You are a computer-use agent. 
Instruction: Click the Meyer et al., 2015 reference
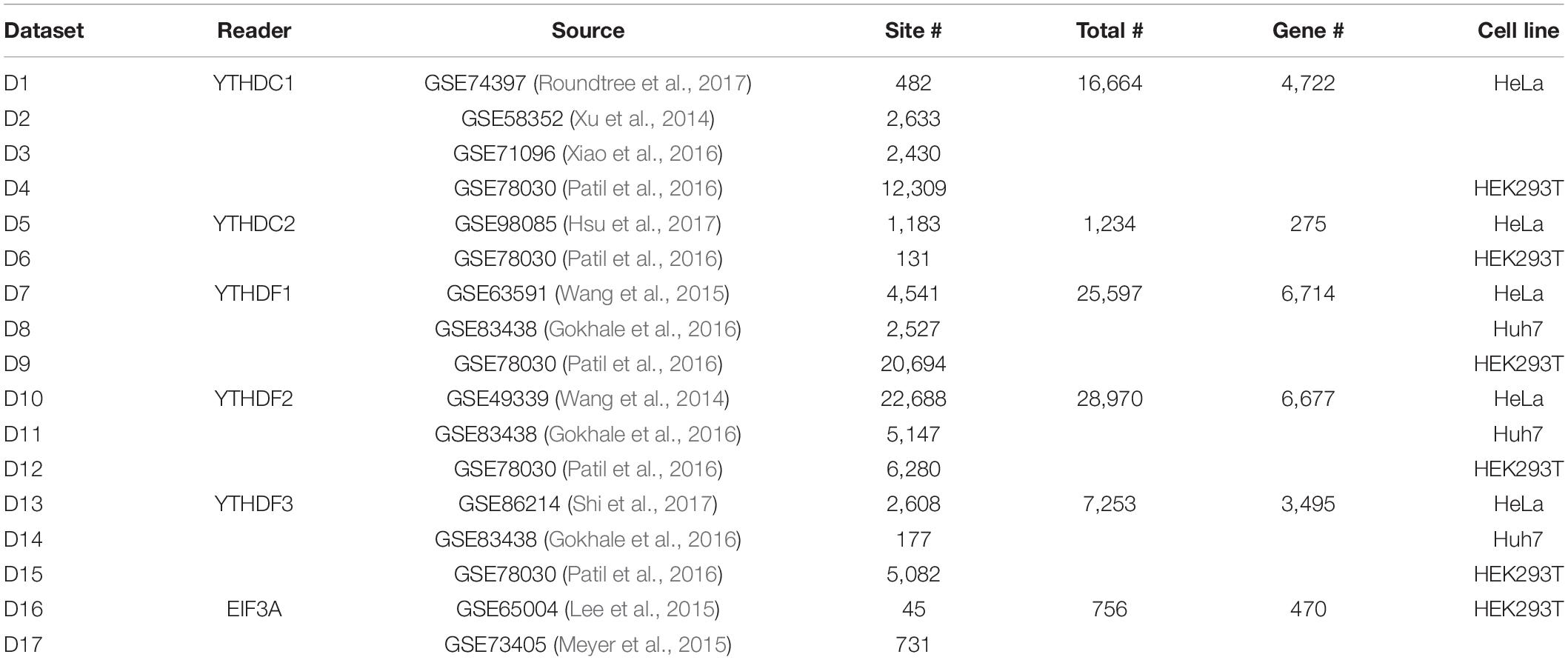tap(642, 644)
